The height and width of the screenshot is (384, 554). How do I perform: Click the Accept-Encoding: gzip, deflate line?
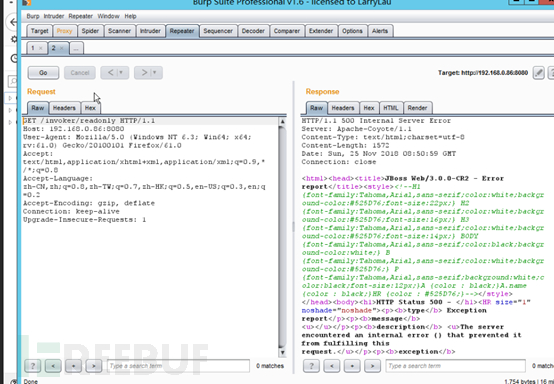[x=89, y=203]
